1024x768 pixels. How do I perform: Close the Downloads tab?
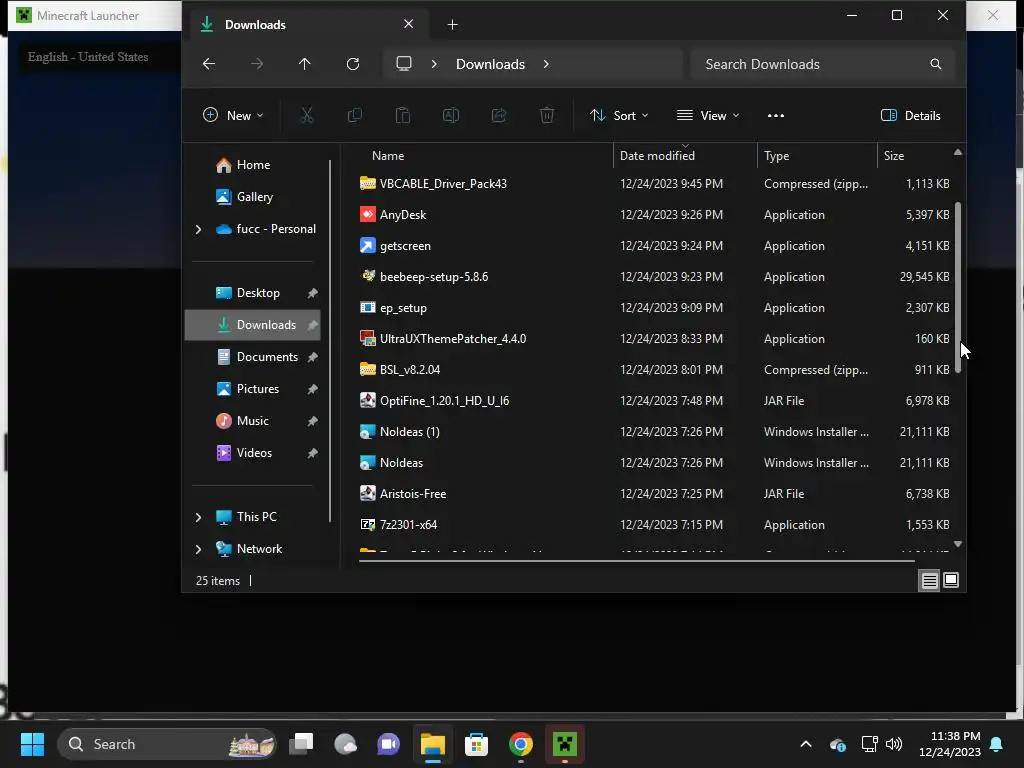coord(409,24)
